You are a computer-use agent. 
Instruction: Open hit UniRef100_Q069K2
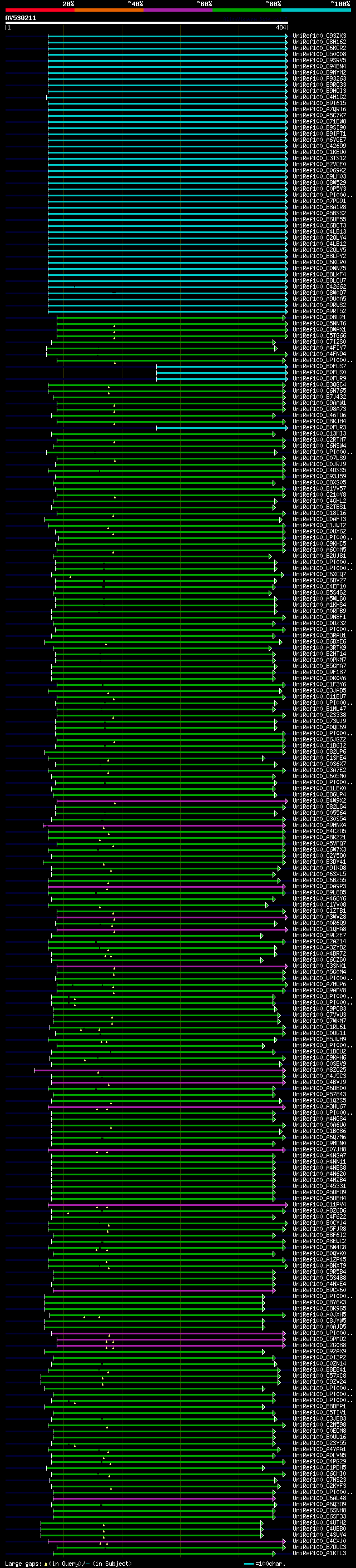[319, 170]
